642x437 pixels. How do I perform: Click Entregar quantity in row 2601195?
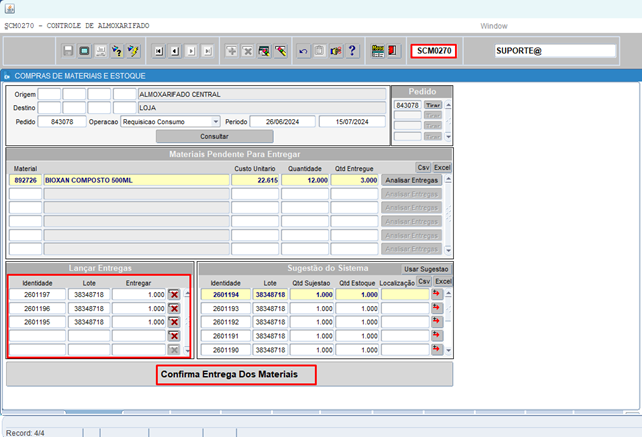click(x=139, y=322)
